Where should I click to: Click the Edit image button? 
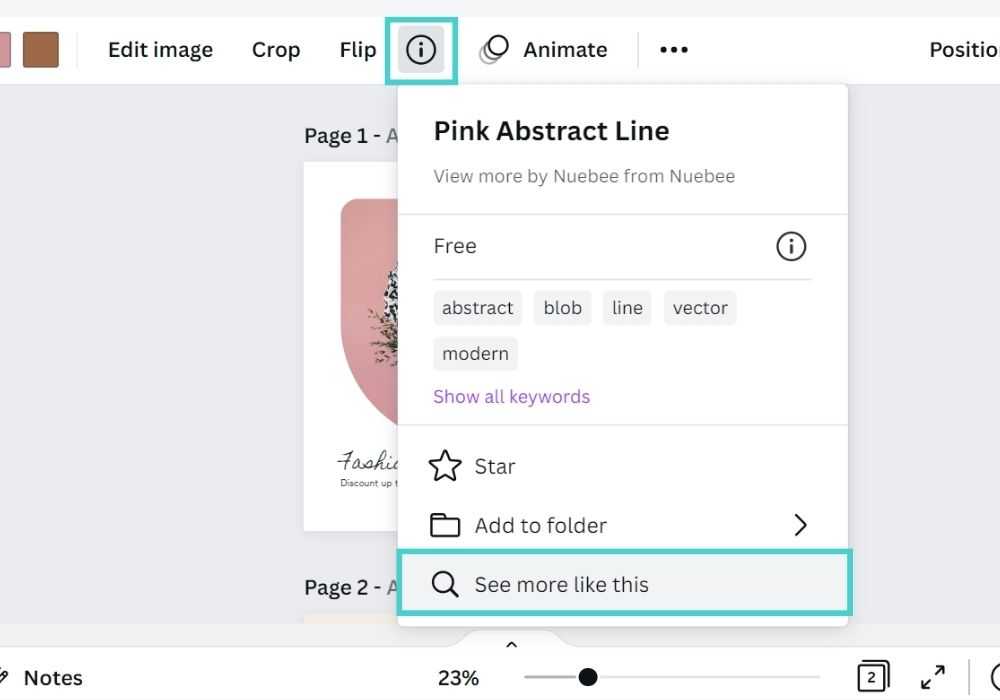pos(160,49)
